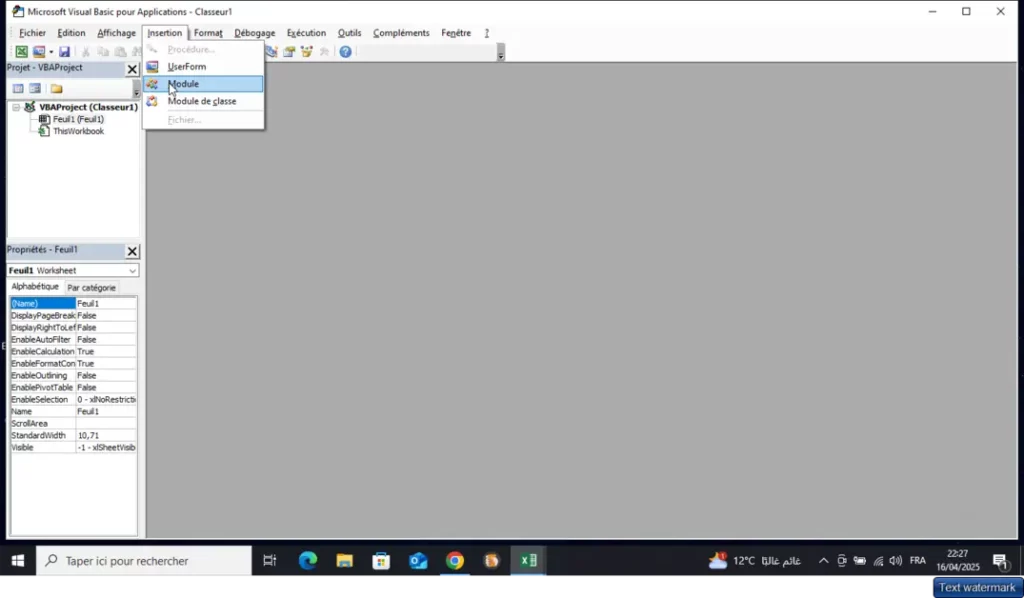Click the View Microsoft Excel icon
1024x598 pixels.
click(x=21, y=51)
